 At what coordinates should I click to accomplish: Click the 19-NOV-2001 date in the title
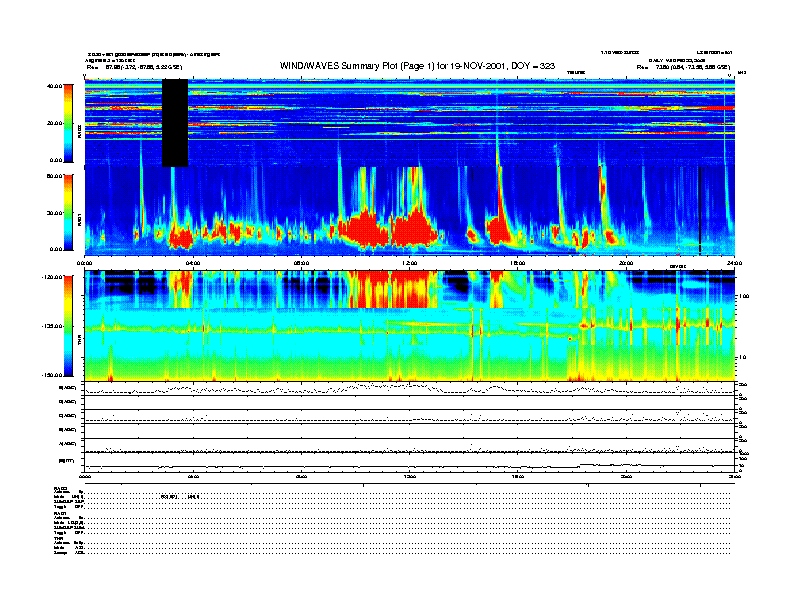click(x=476, y=66)
